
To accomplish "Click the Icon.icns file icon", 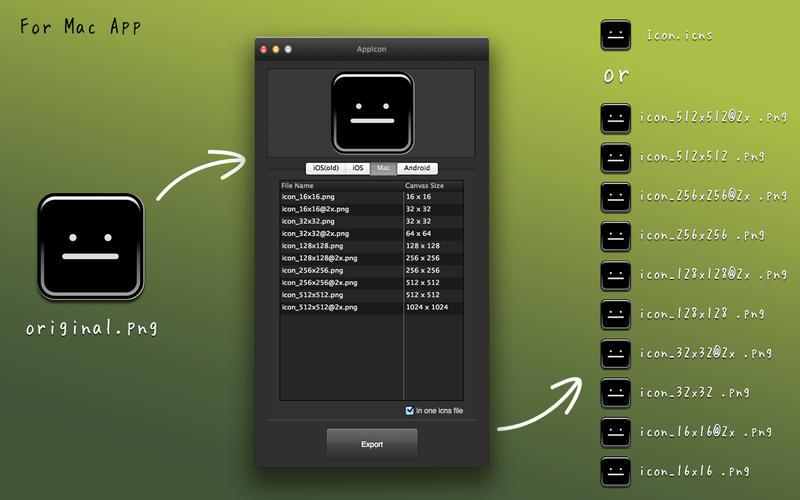I will (x=616, y=35).
